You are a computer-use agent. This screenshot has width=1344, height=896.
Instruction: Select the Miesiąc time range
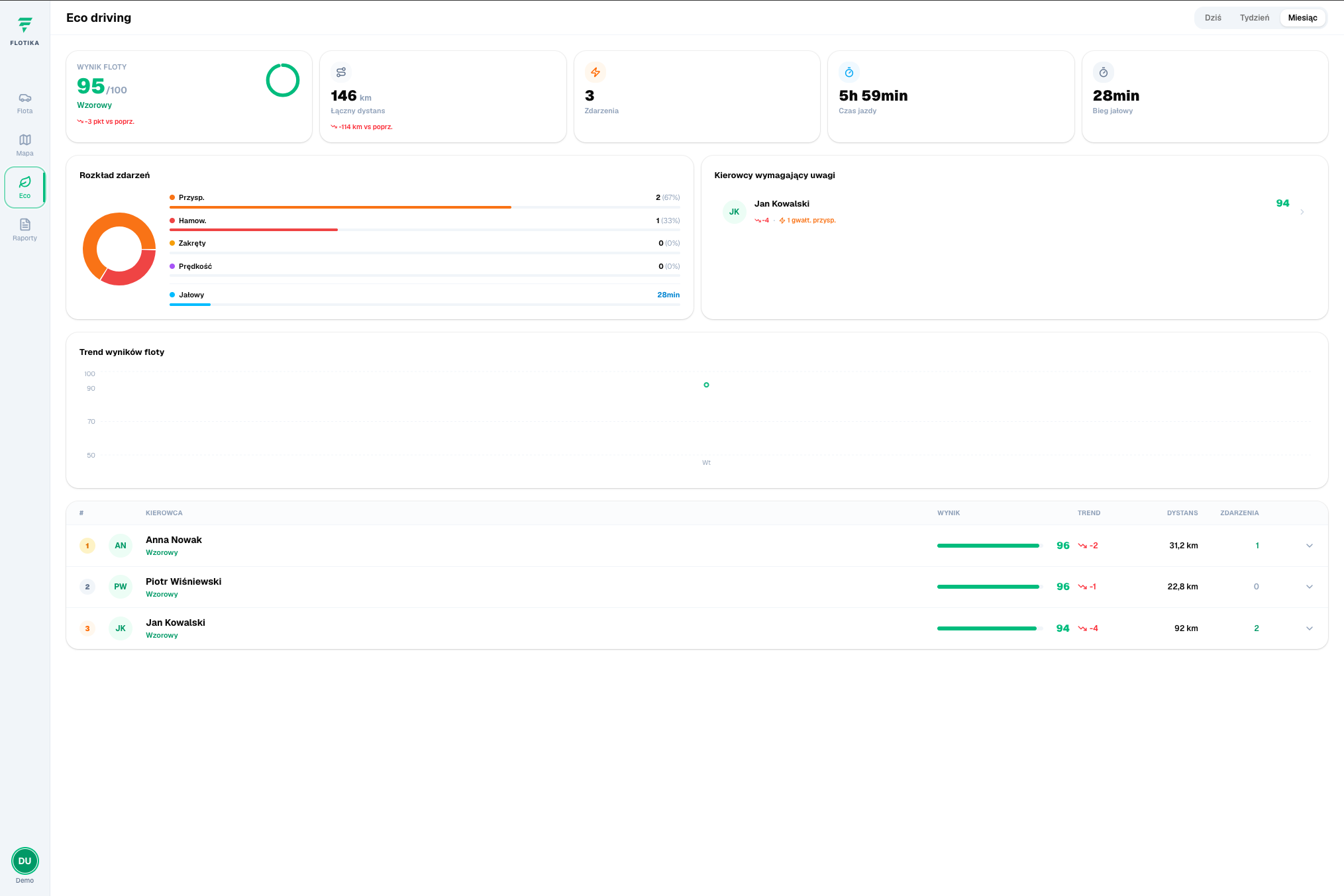(x=1302, y=18)
